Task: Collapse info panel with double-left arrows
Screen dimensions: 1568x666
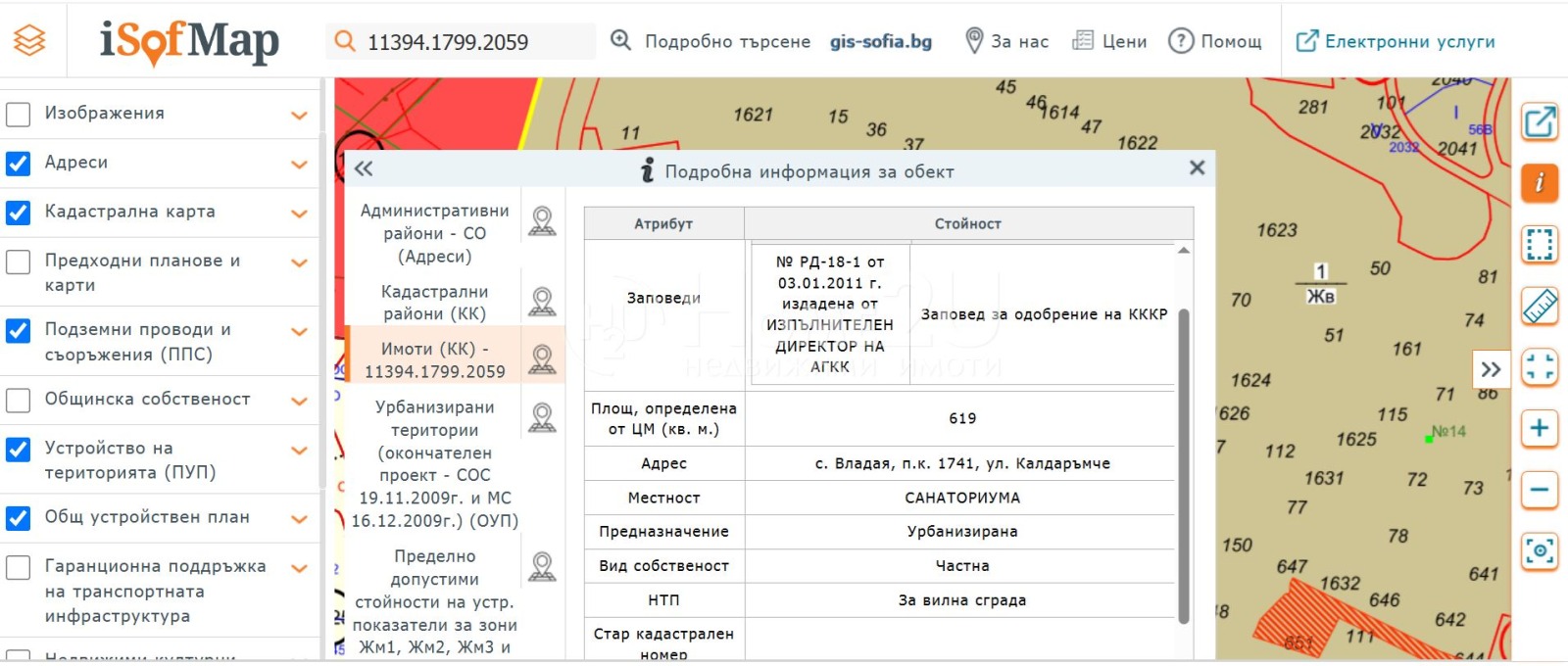Action: (364, 168)
